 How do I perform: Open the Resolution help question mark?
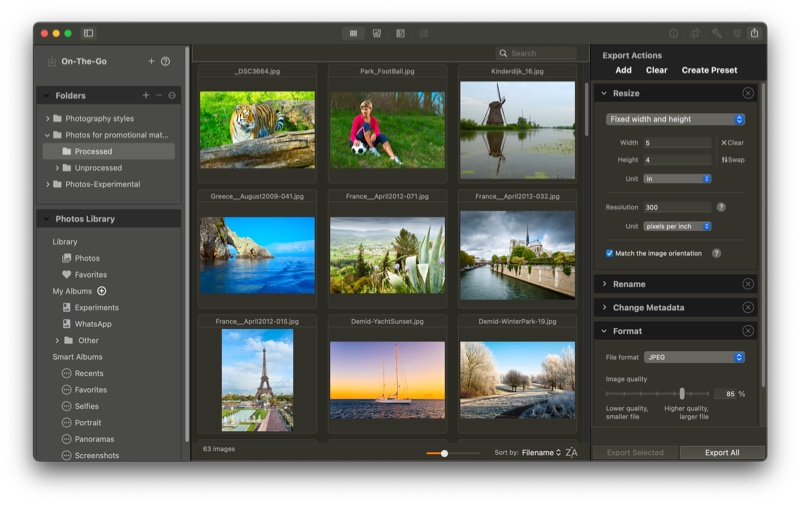pyautogui.click(x=720, y=207)
